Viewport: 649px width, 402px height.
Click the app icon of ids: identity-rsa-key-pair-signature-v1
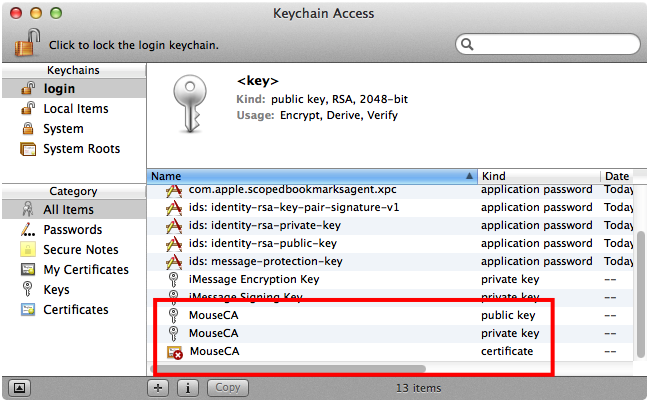[x=174, y=208]
